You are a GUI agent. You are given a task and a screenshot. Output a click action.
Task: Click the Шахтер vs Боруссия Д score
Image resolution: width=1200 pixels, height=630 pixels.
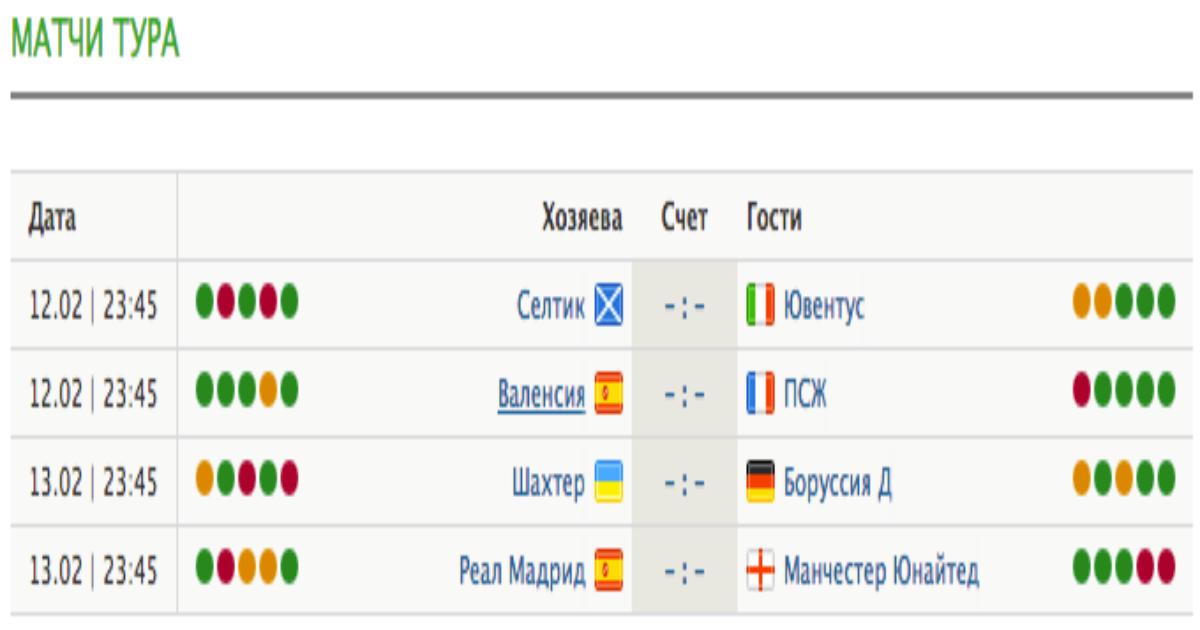point(685,482)
